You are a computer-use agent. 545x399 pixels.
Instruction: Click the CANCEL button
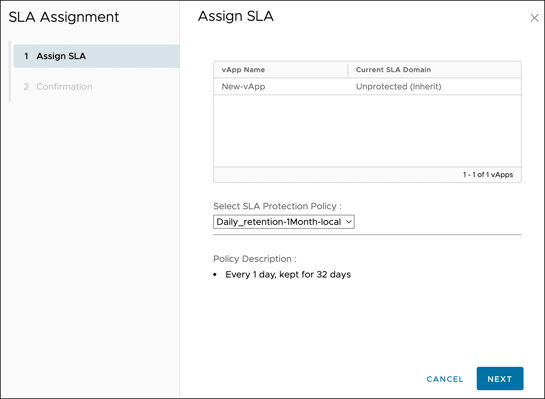(x=445, y=379)
